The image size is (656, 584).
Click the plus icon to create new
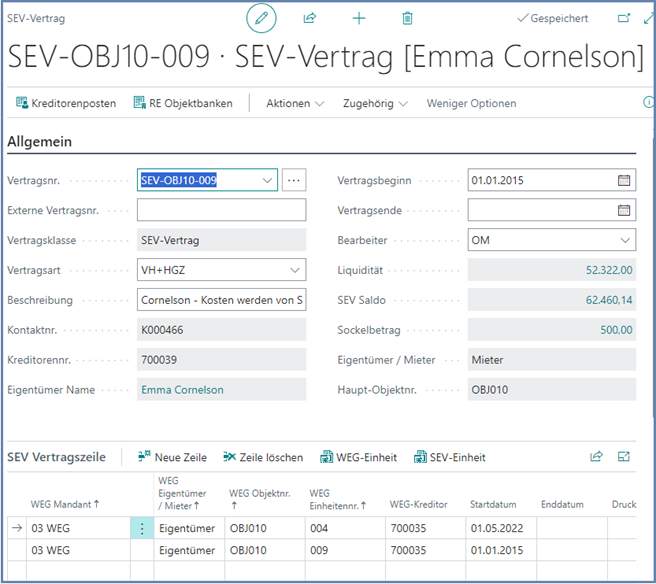pyautogui.click(x=359, y=19)
